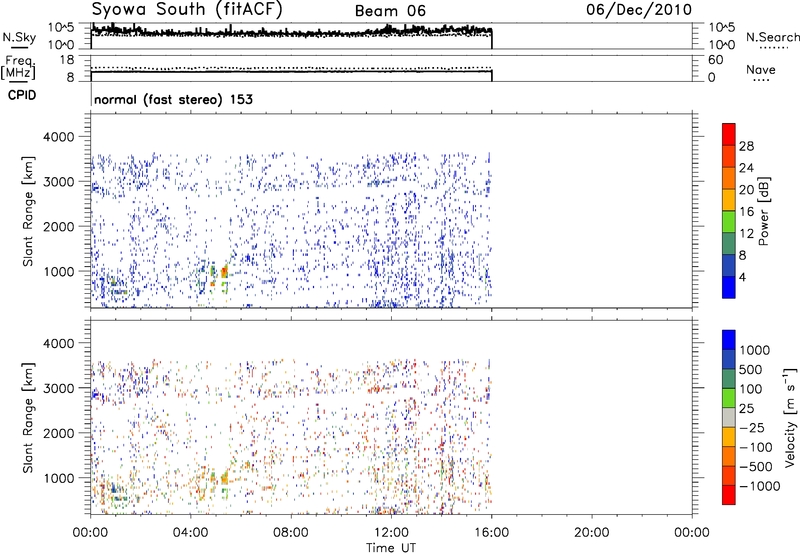Click '3000' on velocity panel range axis

[x=59, y=388]
